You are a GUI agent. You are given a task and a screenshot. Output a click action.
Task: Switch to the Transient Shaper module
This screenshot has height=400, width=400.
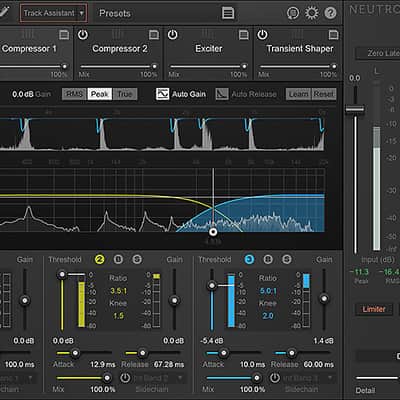click(300, 49)
